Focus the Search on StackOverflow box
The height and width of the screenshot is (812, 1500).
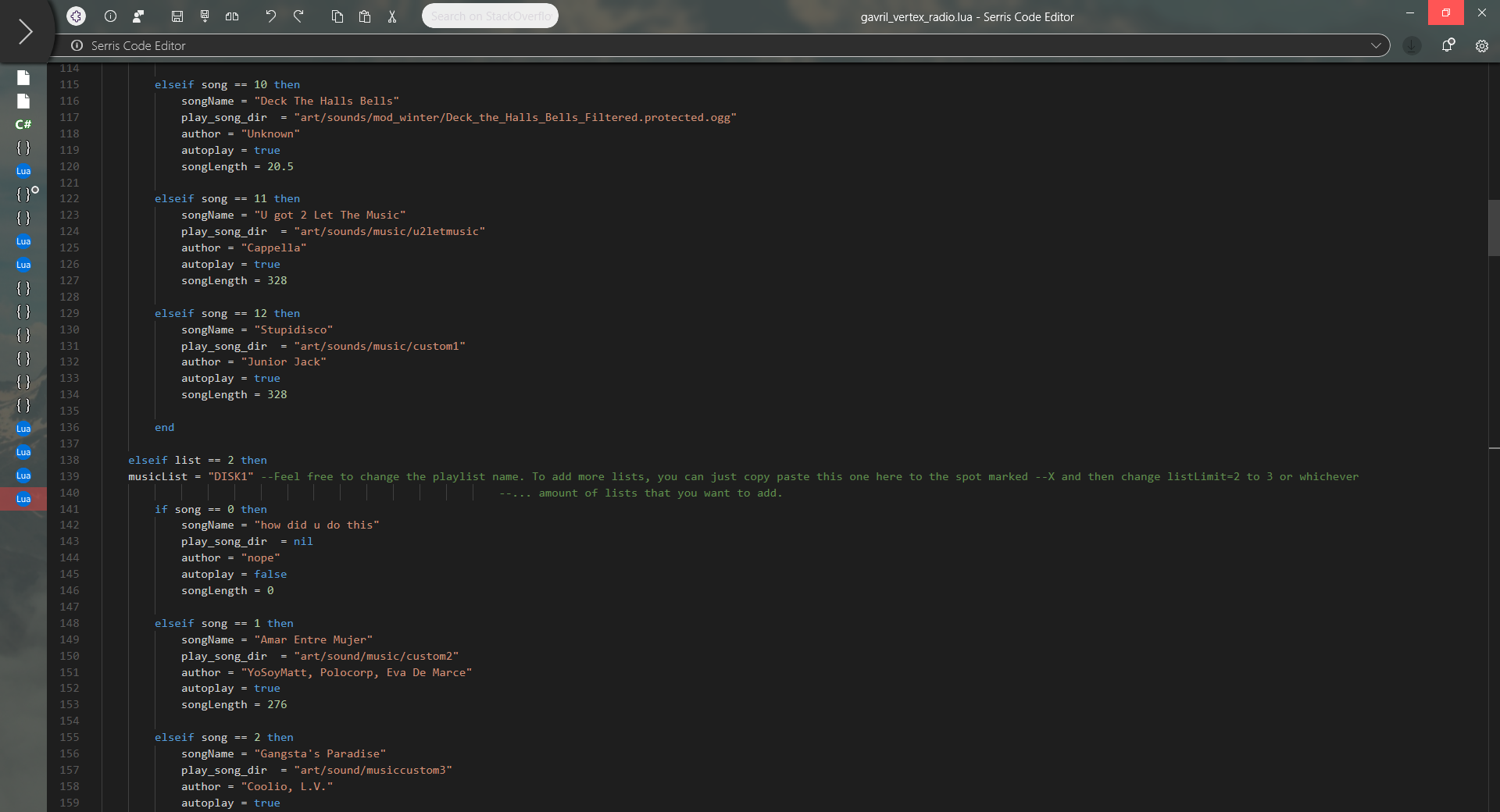tap(490, 16)
